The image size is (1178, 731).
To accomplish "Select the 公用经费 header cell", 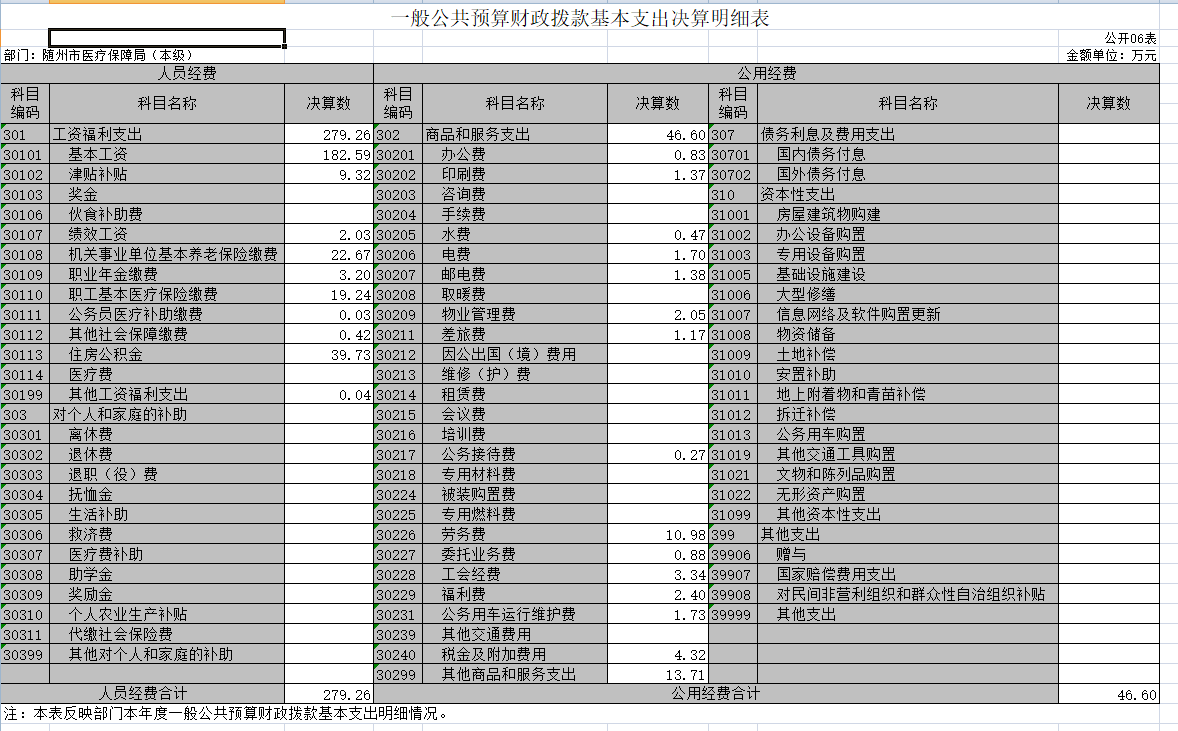I will coord(766,74).
